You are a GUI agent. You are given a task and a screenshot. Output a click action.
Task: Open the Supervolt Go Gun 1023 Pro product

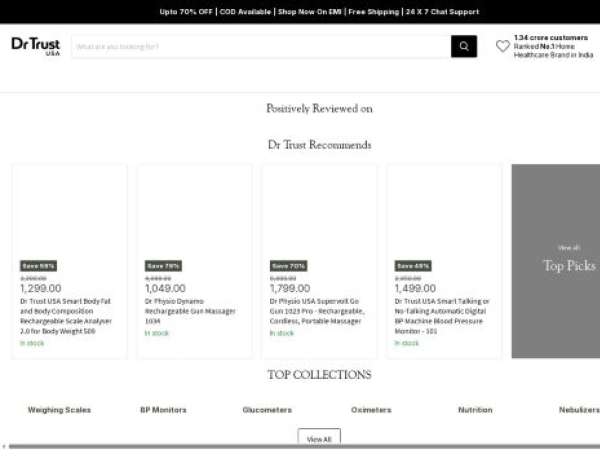click(317, 311)
